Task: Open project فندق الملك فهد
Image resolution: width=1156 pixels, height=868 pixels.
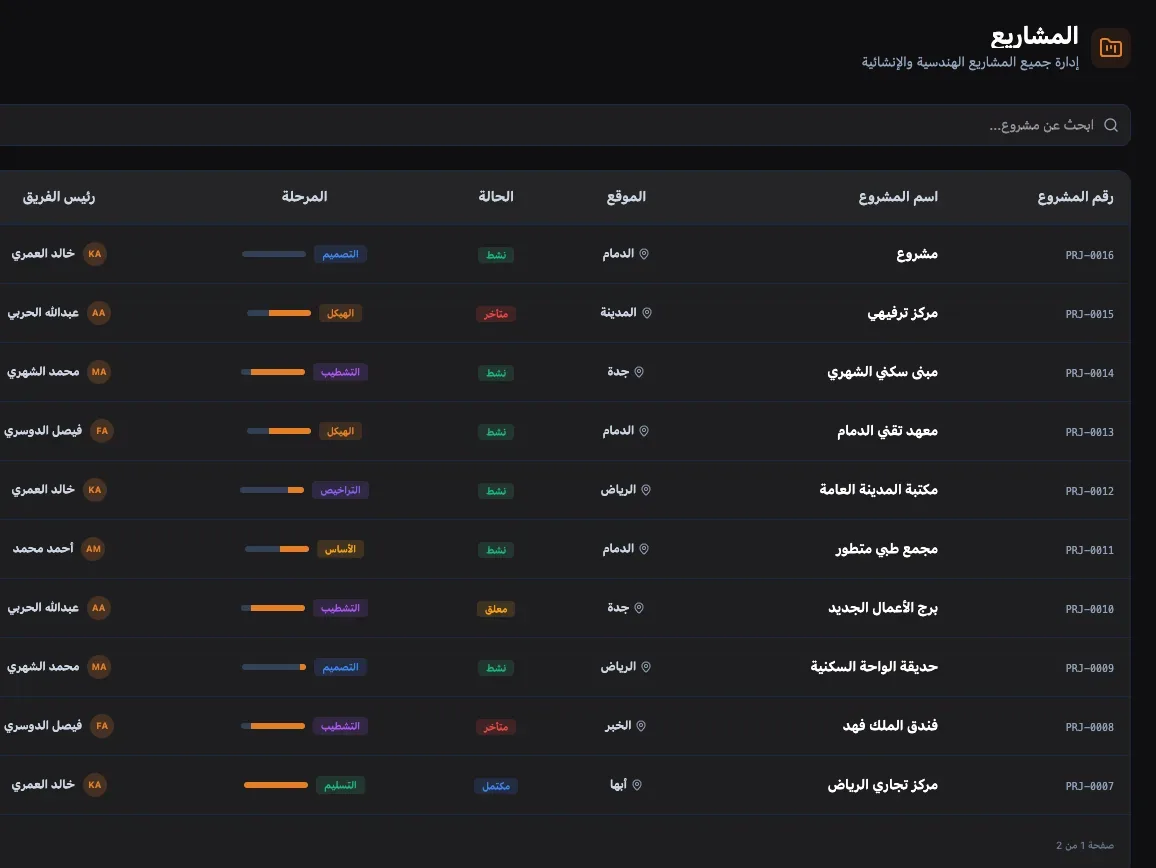Action: 891,726
